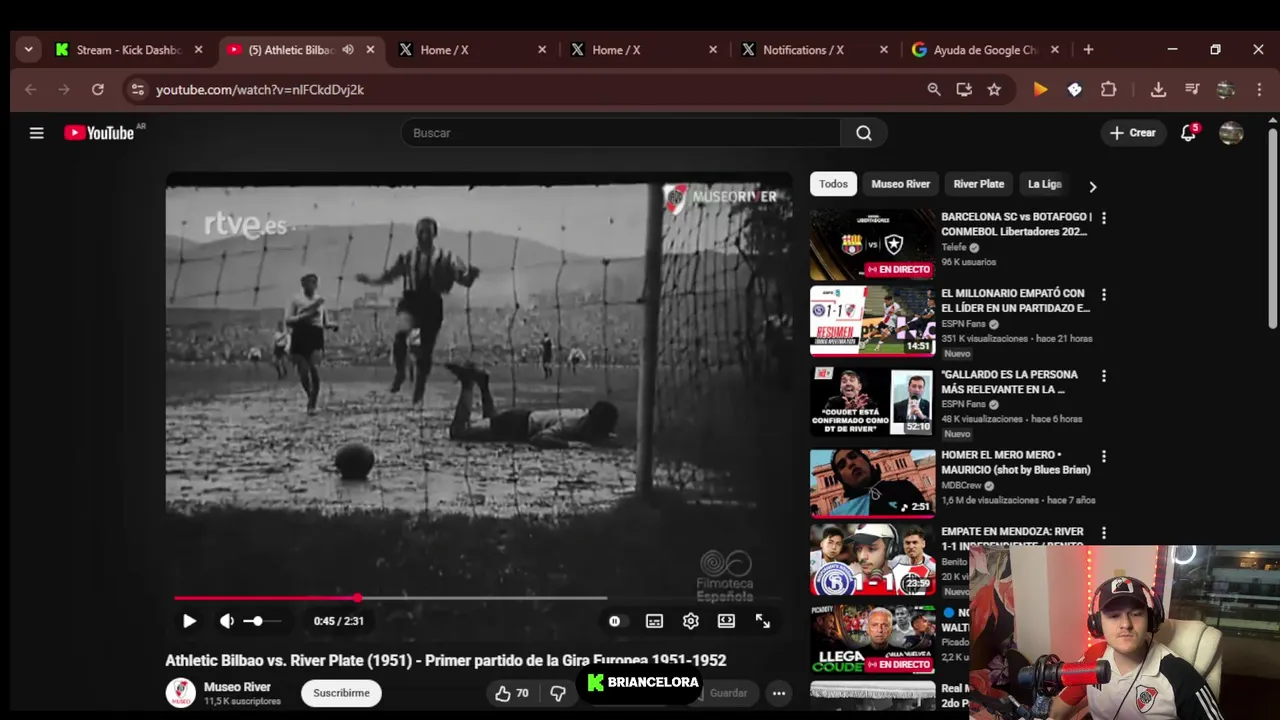Open more actions menu below video
Viewport: 1280px width, 720px height.
tap(779, 693)
